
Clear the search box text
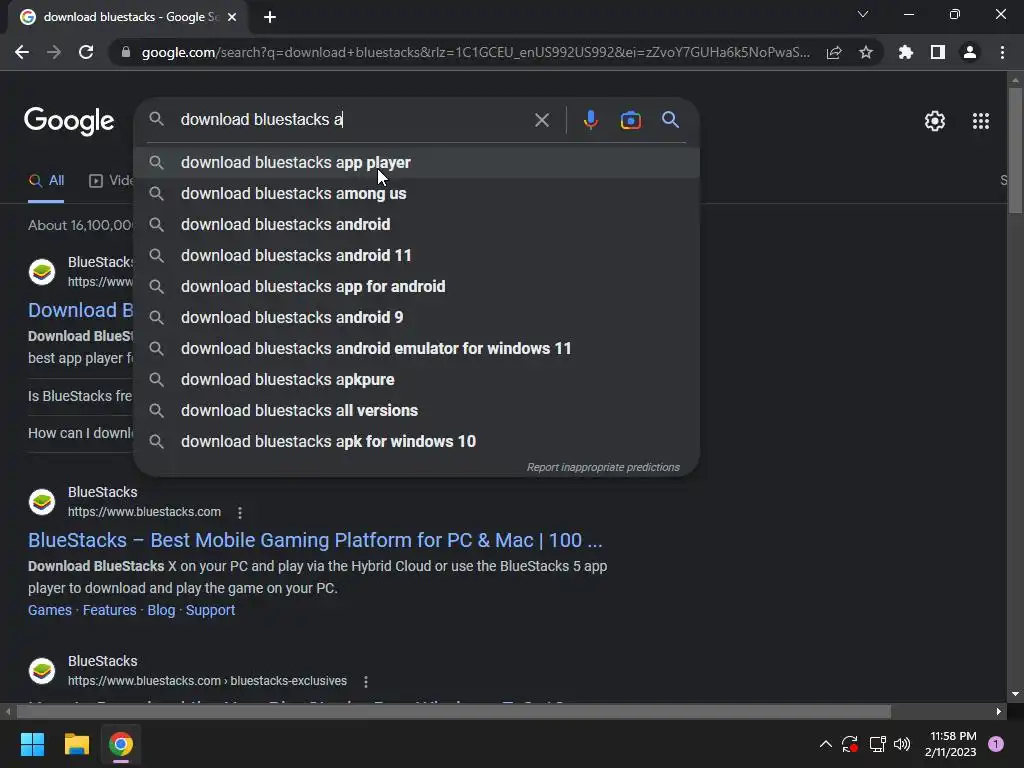tap(541, 120)
